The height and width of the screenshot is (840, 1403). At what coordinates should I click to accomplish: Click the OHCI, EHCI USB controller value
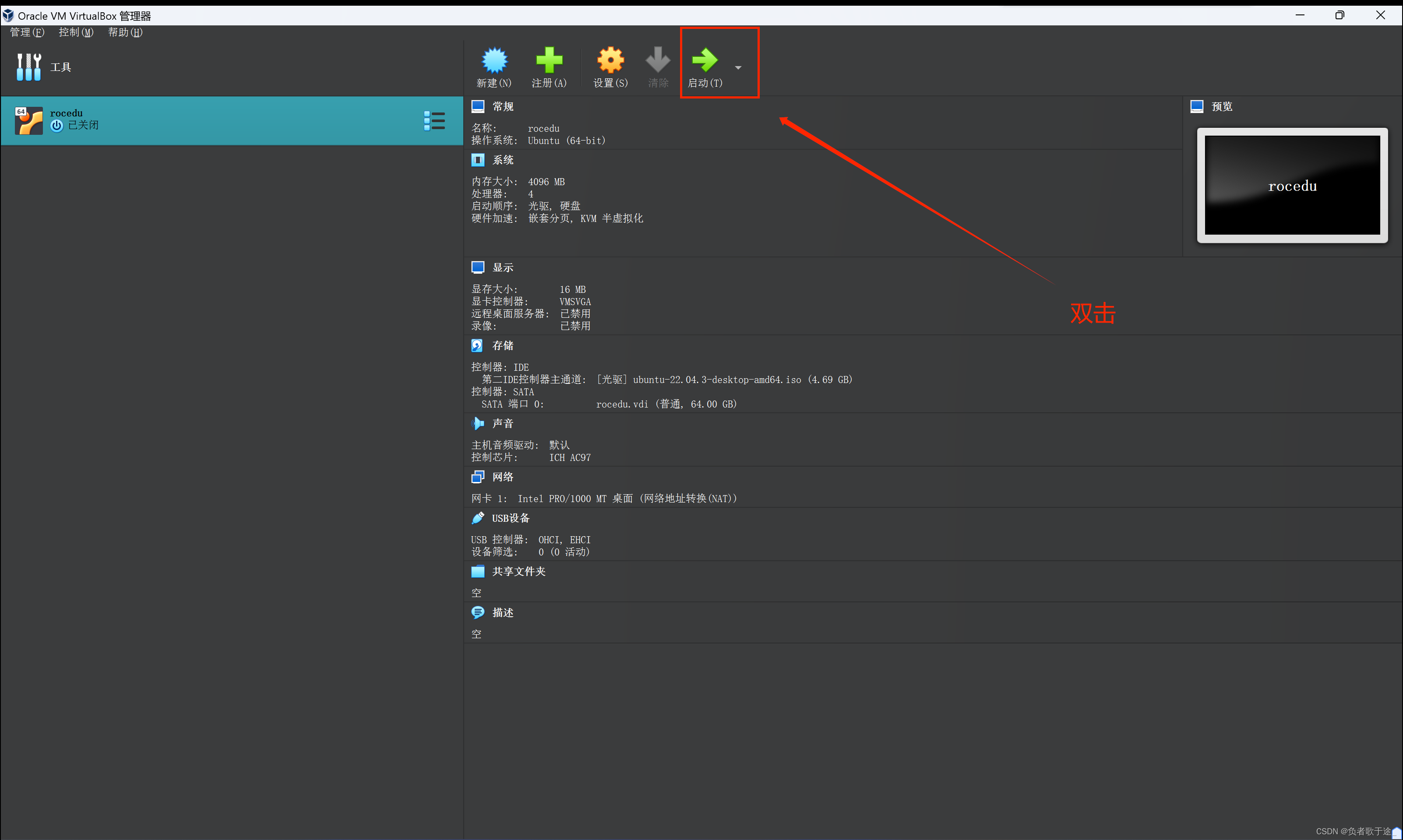point(564,540)
